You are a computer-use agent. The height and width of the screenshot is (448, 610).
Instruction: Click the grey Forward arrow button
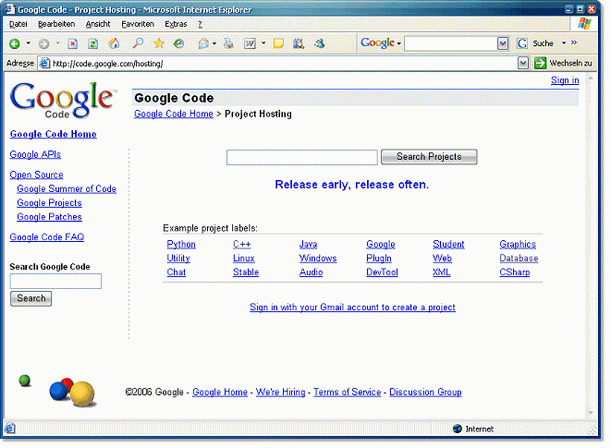coord(44,44)
